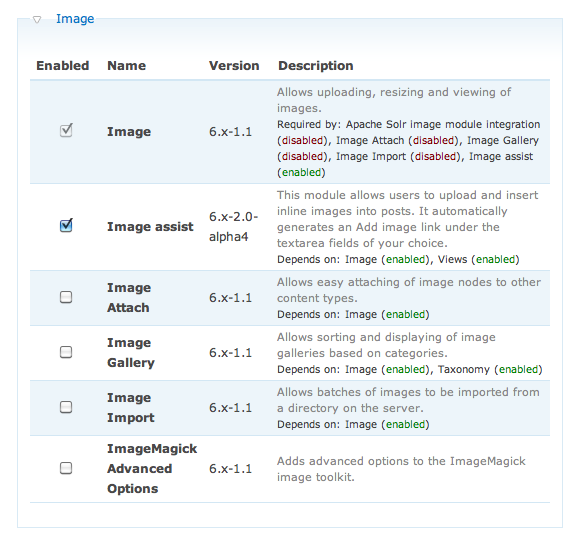
Task: Click the 'This module allows users to upload' description
Action: 407,219
